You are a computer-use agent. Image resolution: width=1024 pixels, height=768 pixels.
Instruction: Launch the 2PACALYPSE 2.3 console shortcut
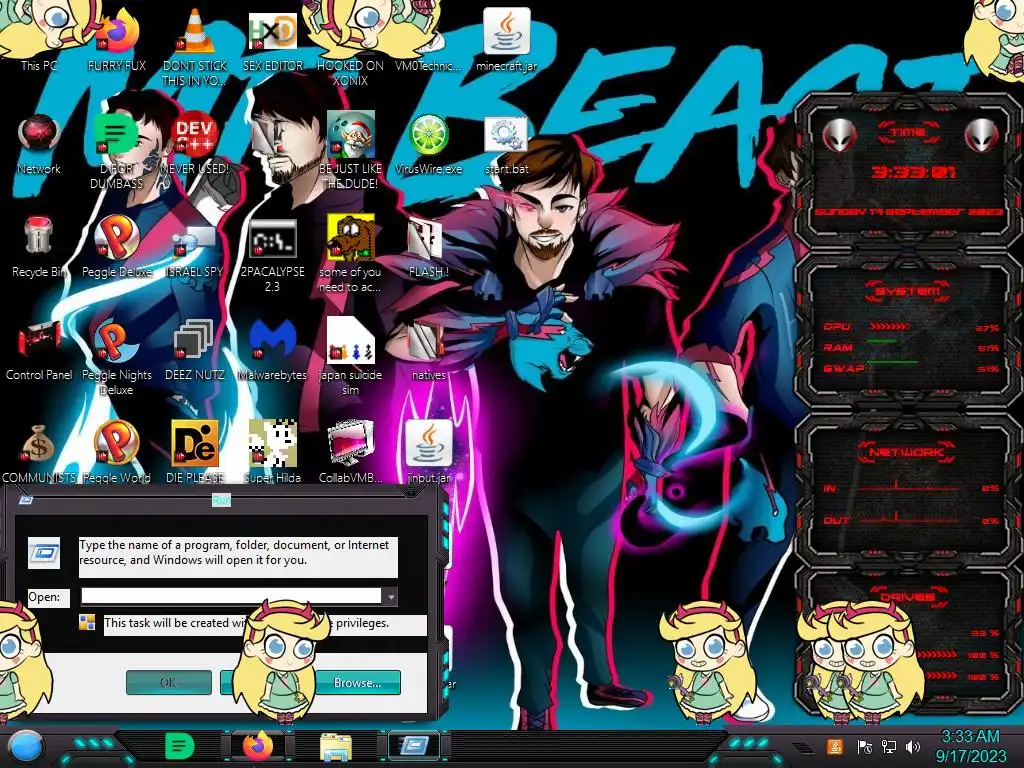(272, 255)
